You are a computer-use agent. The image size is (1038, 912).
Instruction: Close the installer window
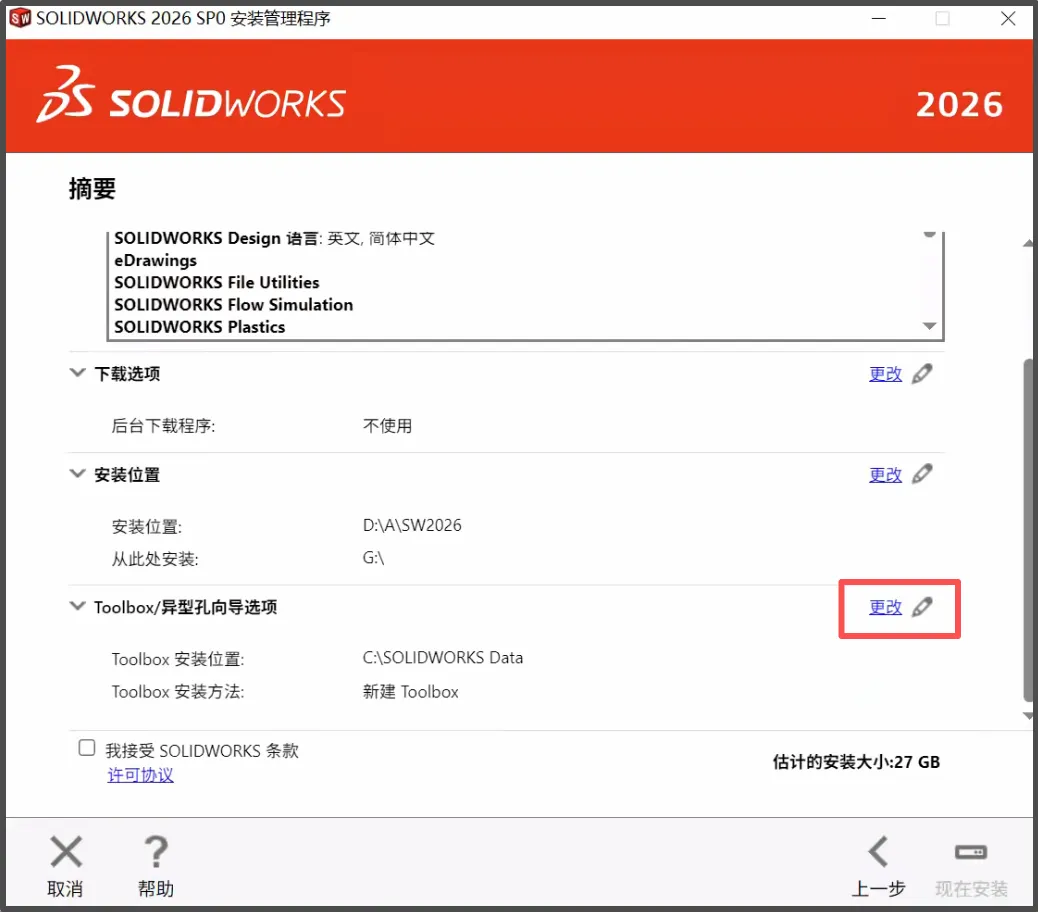click(1008, 19)
